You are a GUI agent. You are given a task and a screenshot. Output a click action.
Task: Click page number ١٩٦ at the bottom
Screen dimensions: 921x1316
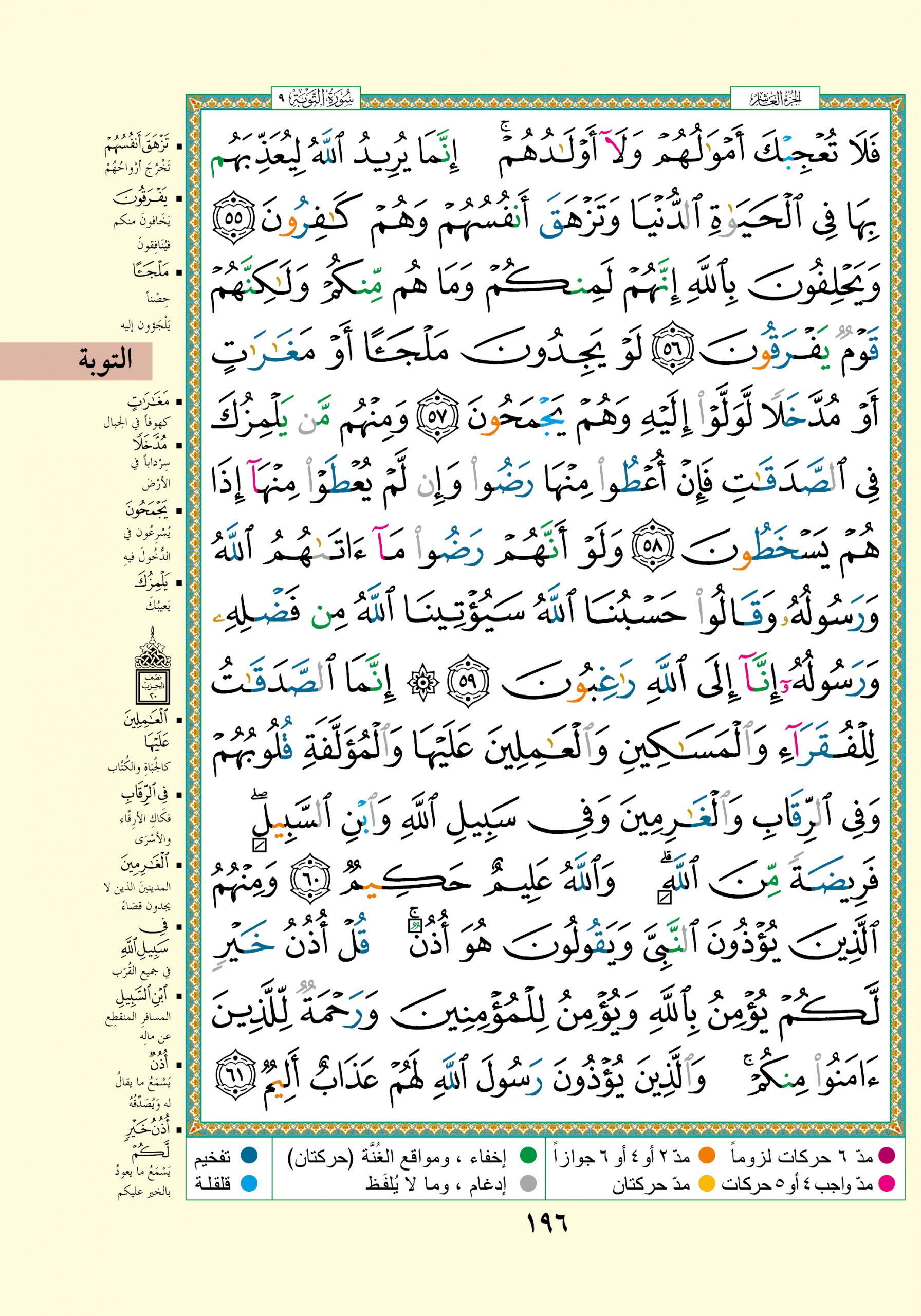coord(547,1223)
